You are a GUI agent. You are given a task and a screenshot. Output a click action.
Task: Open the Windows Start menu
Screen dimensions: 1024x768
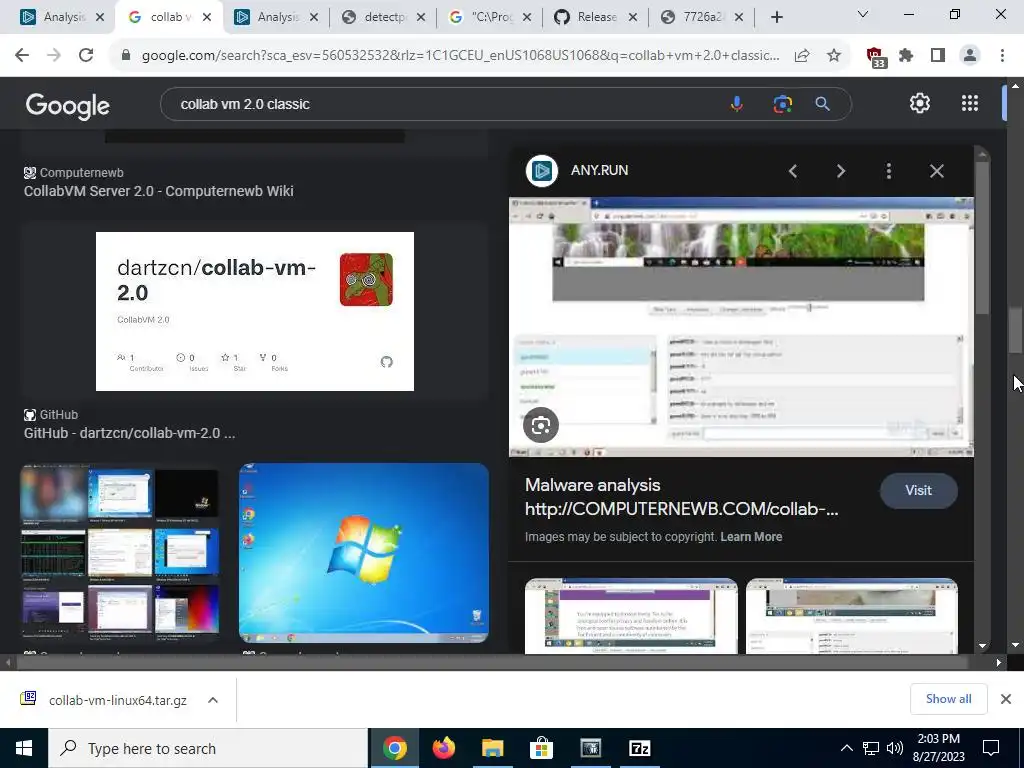[x=24, y=748]
